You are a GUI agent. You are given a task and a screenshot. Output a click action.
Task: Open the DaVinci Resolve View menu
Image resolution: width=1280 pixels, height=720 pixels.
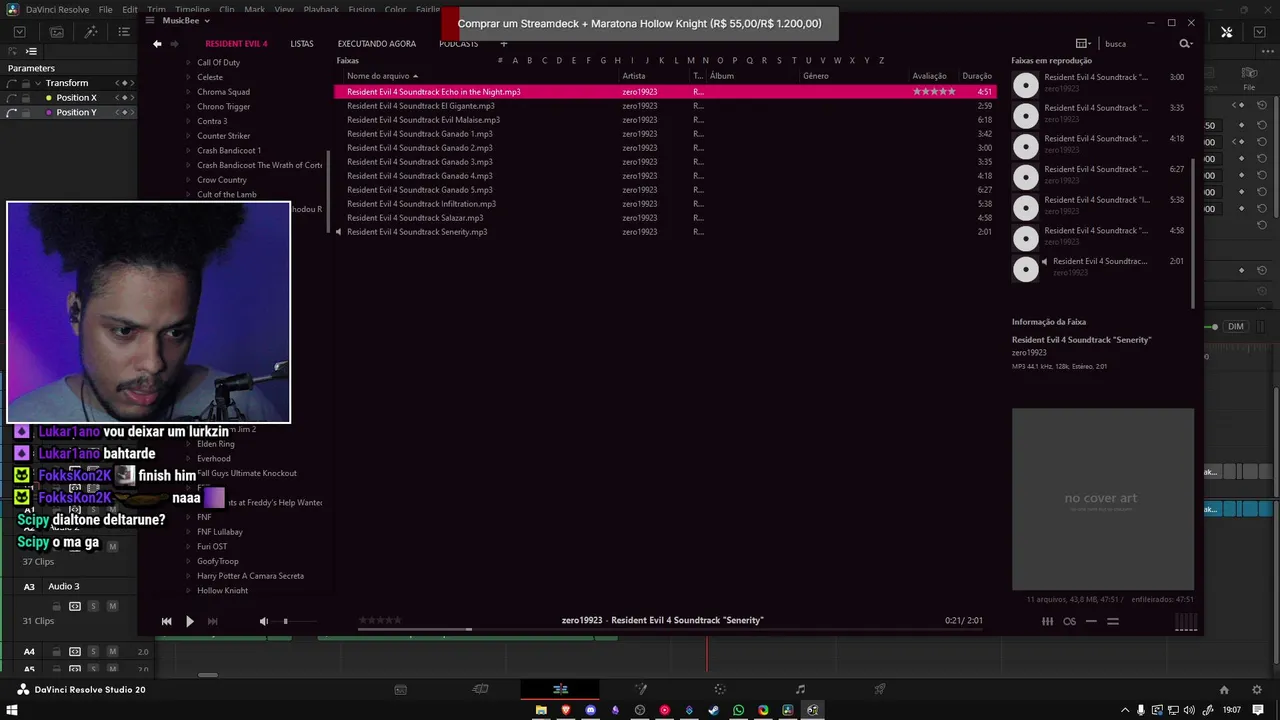pyautogui.click(x=284, y=9)
